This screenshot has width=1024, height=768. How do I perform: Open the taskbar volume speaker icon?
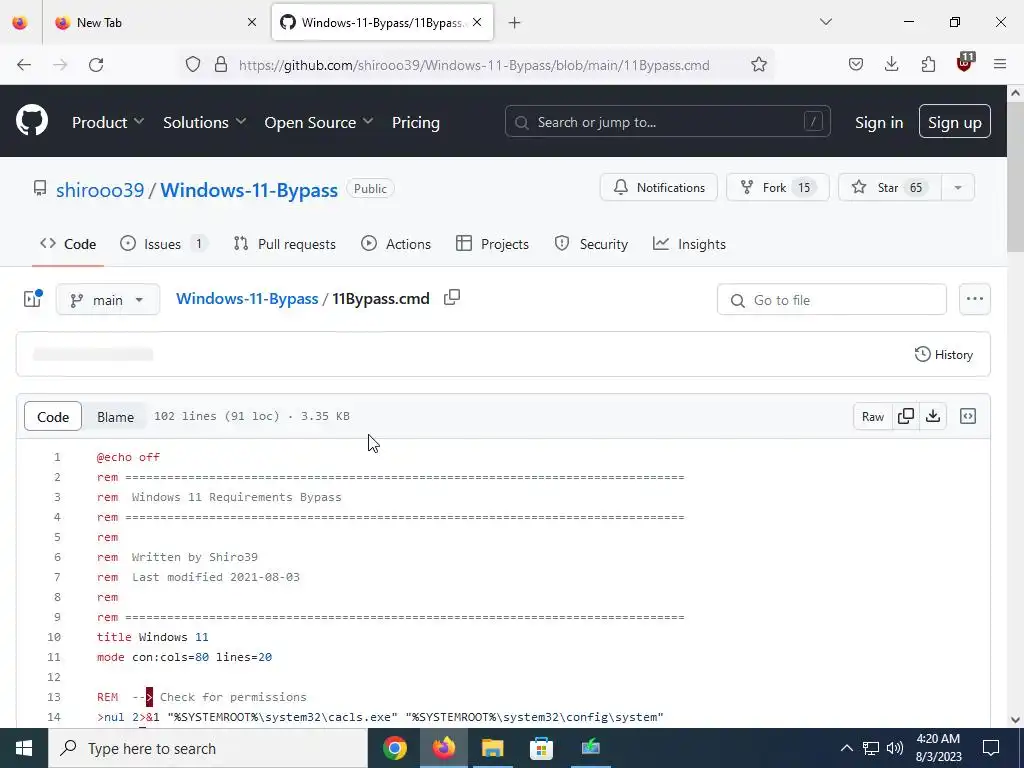coord(895,748)
